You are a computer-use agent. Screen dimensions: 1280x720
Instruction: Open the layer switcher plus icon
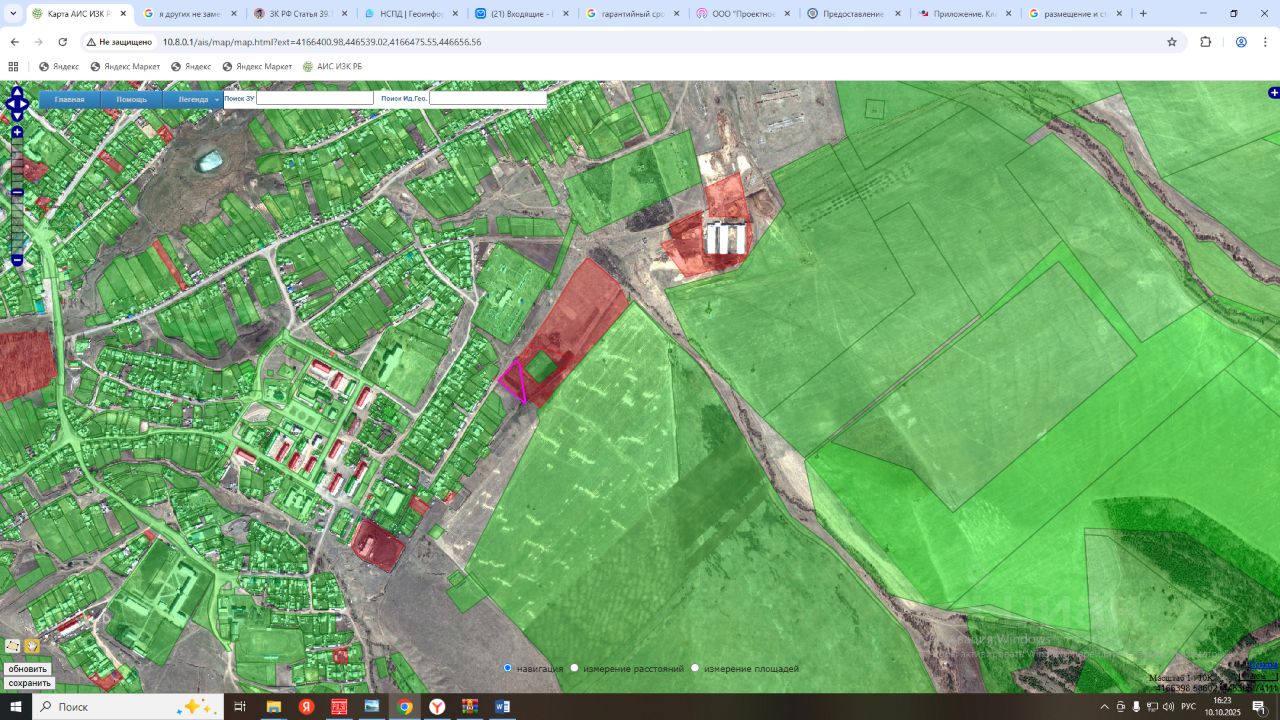pyautogui.click(x=1273, y=93)
